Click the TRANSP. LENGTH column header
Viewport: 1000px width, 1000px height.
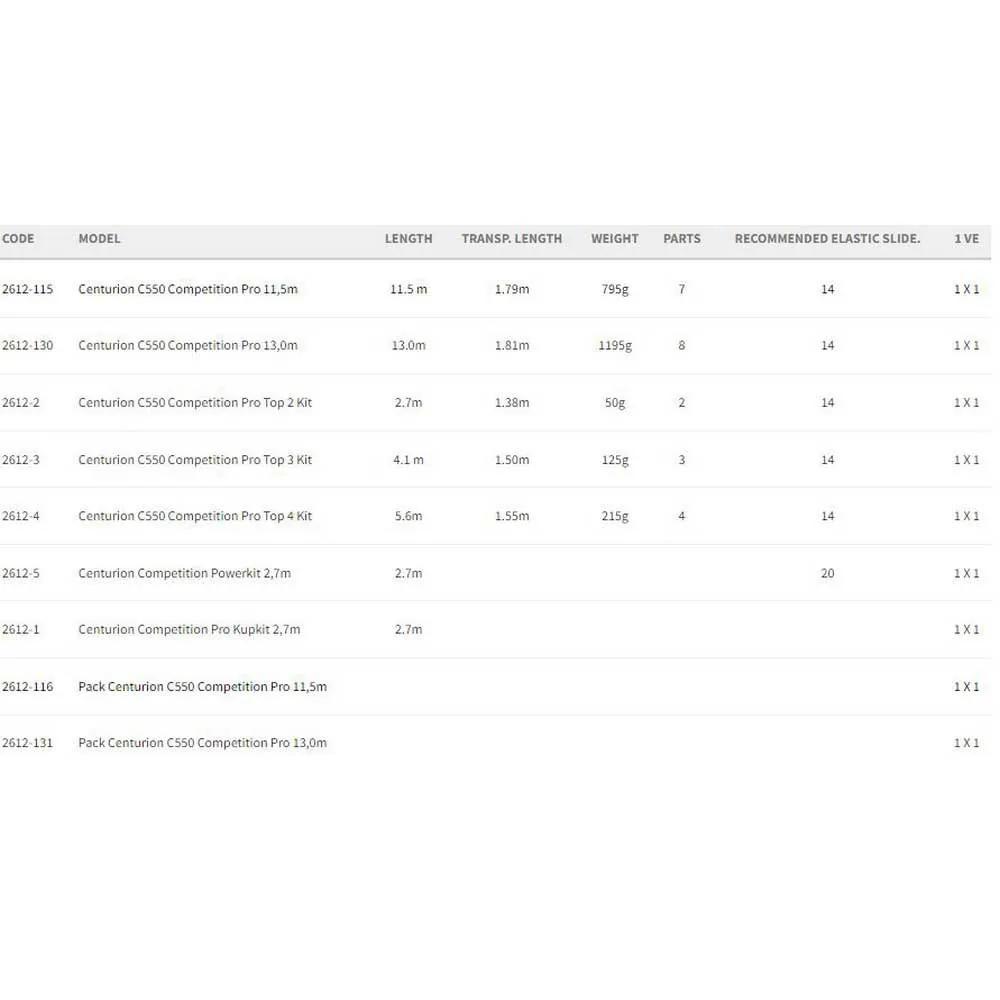tap(511, 239)
